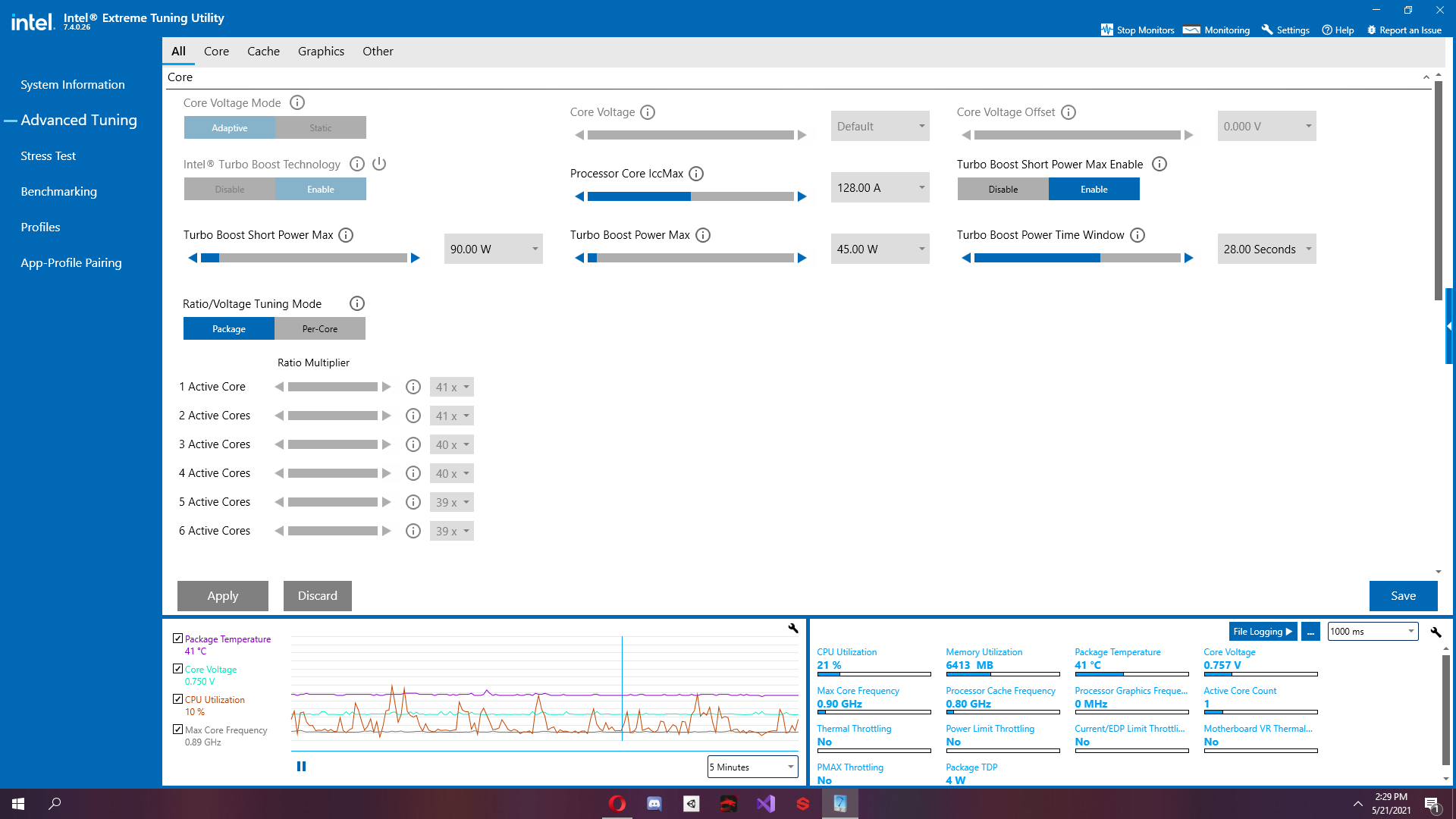Click Turbo Boost Technology info icon
Screen dimensions: 1456x819
coord(357,164)
